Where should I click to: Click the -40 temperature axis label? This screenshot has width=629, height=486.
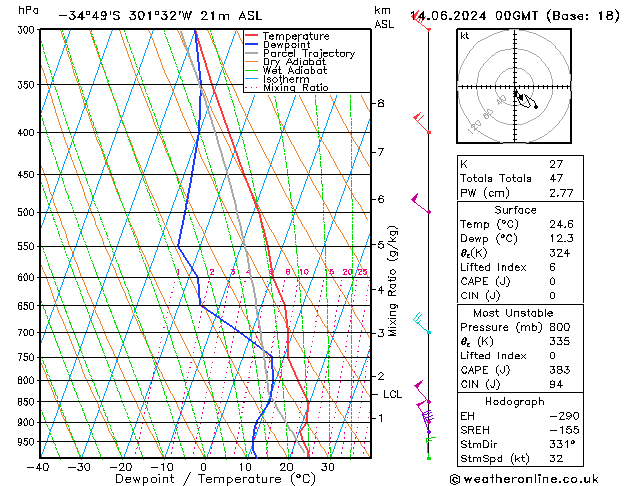38,467
